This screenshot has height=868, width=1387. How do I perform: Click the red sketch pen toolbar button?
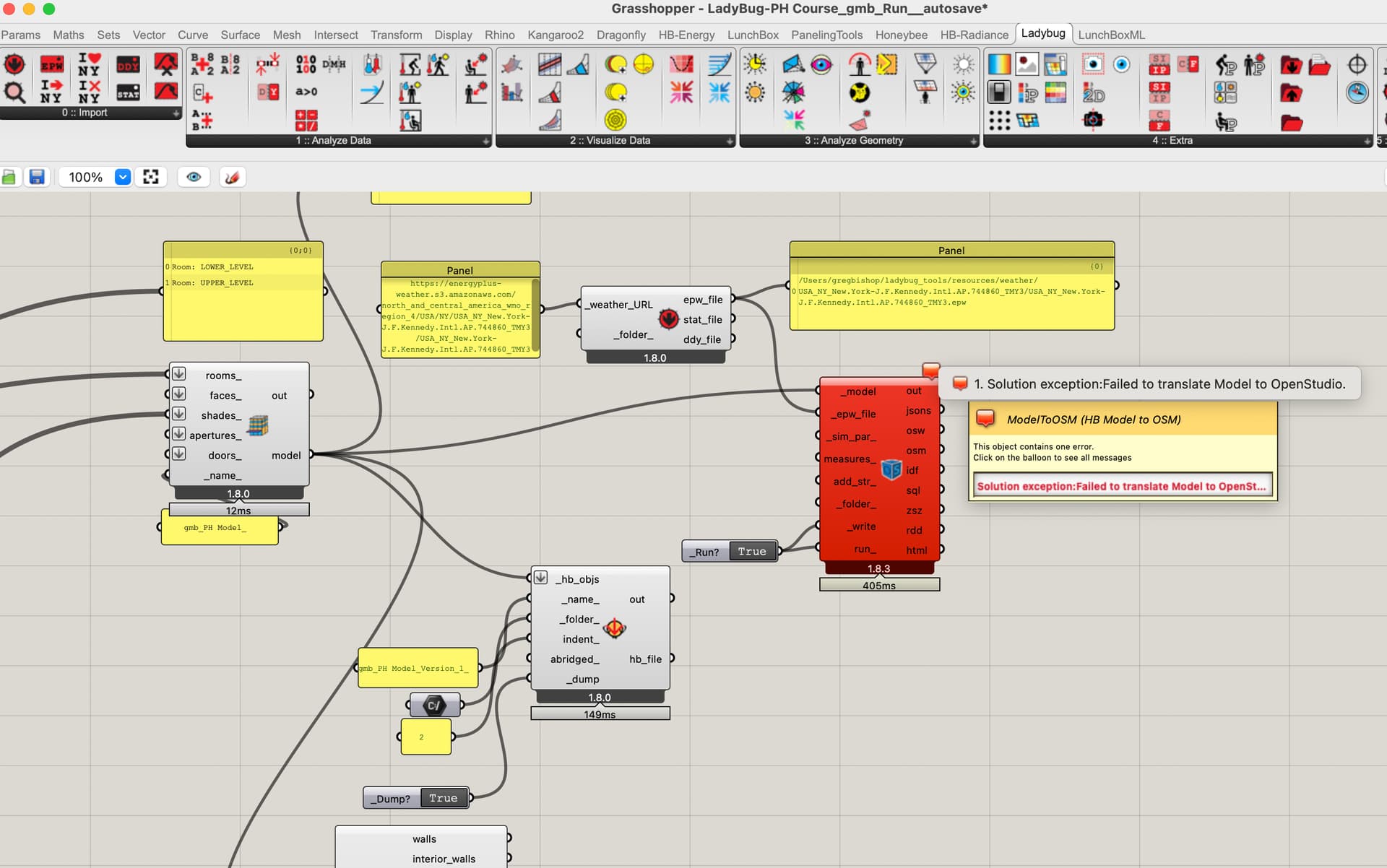[x=232, y=177]
